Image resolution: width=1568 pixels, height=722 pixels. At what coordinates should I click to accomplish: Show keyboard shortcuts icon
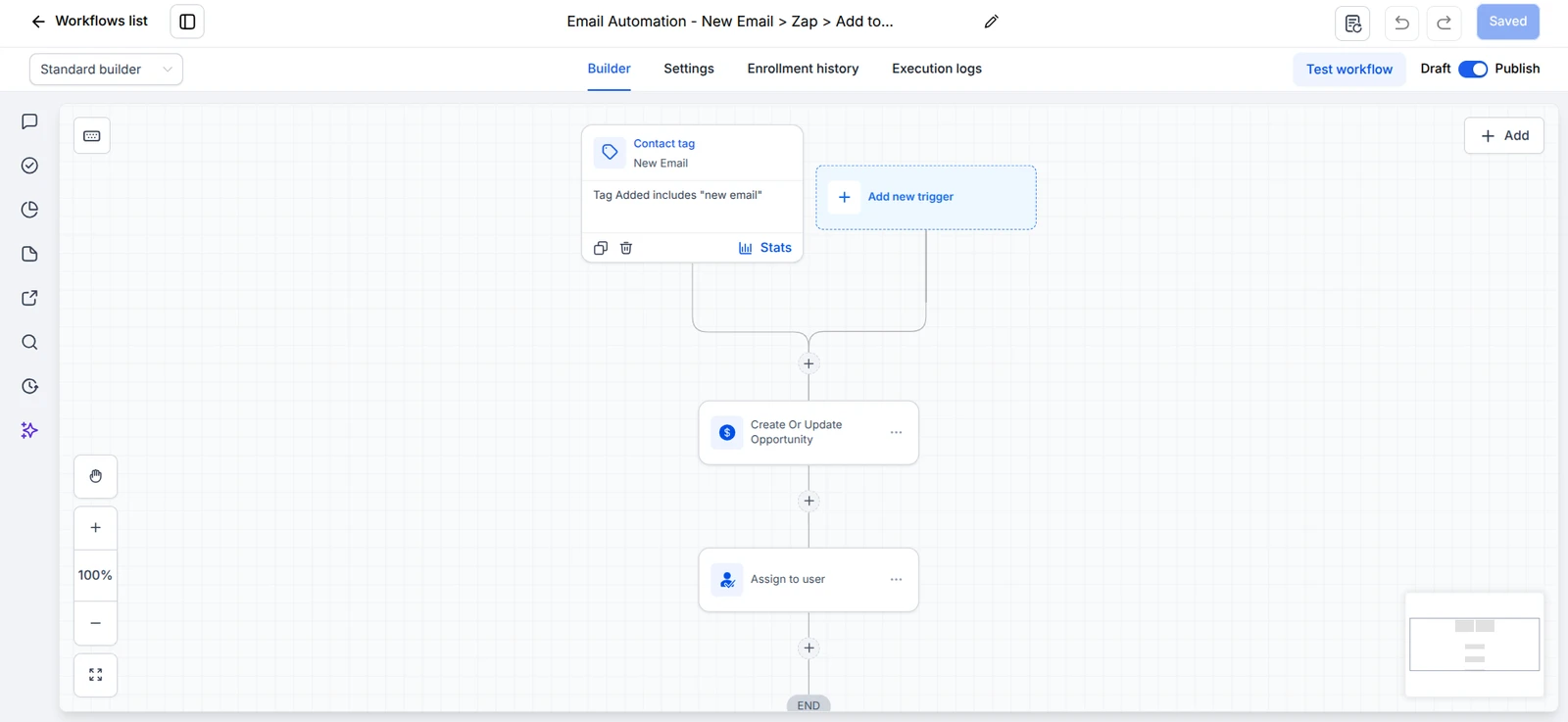point(92,136)
